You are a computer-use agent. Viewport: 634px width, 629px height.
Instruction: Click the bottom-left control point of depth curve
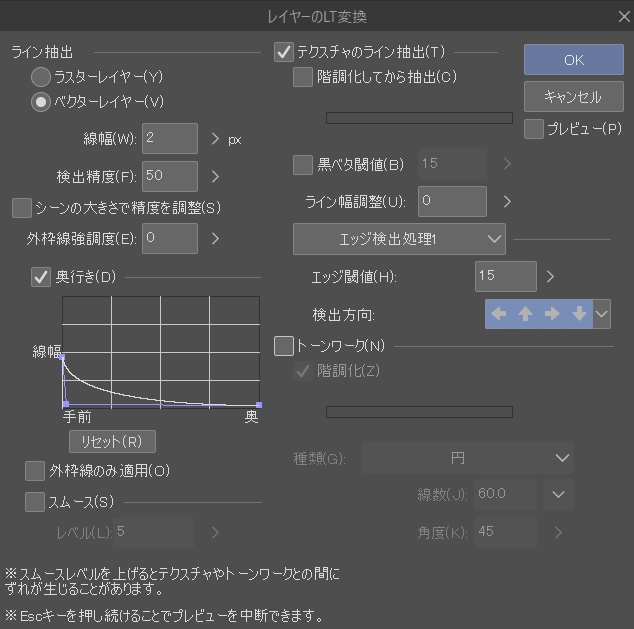pos(66,404)
